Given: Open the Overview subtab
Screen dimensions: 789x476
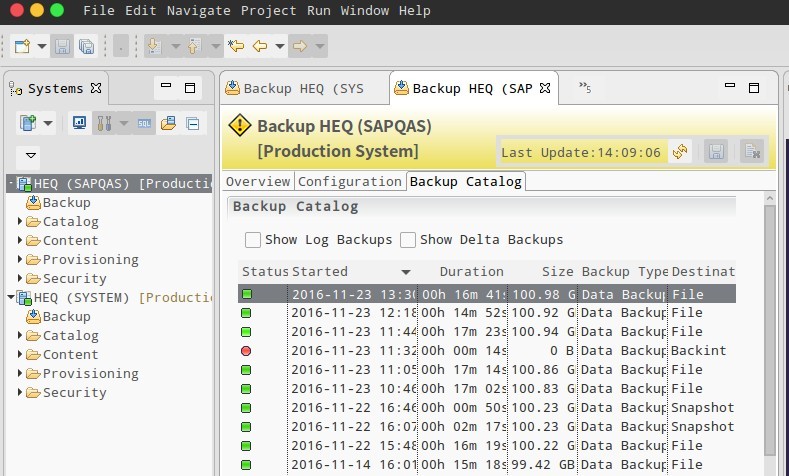Looking at the screenshot, I should click(x=258, y=182).
